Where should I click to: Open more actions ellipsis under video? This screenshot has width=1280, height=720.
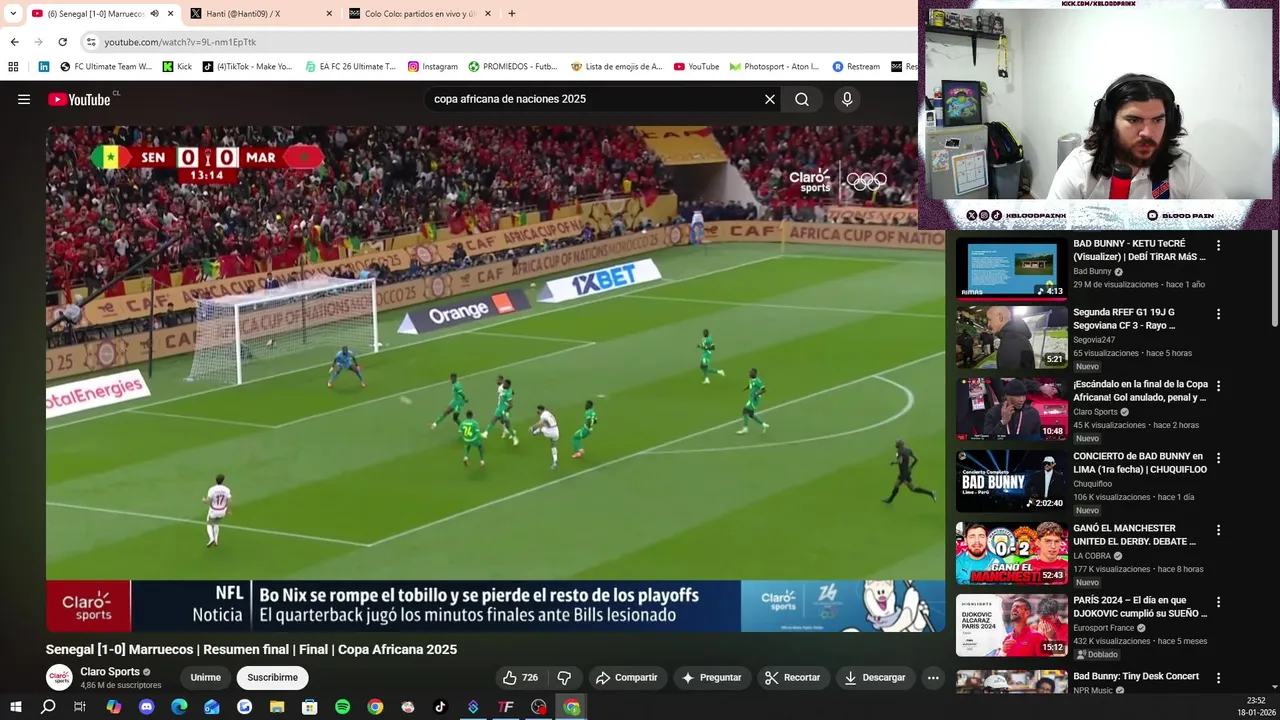coord(933,677)
